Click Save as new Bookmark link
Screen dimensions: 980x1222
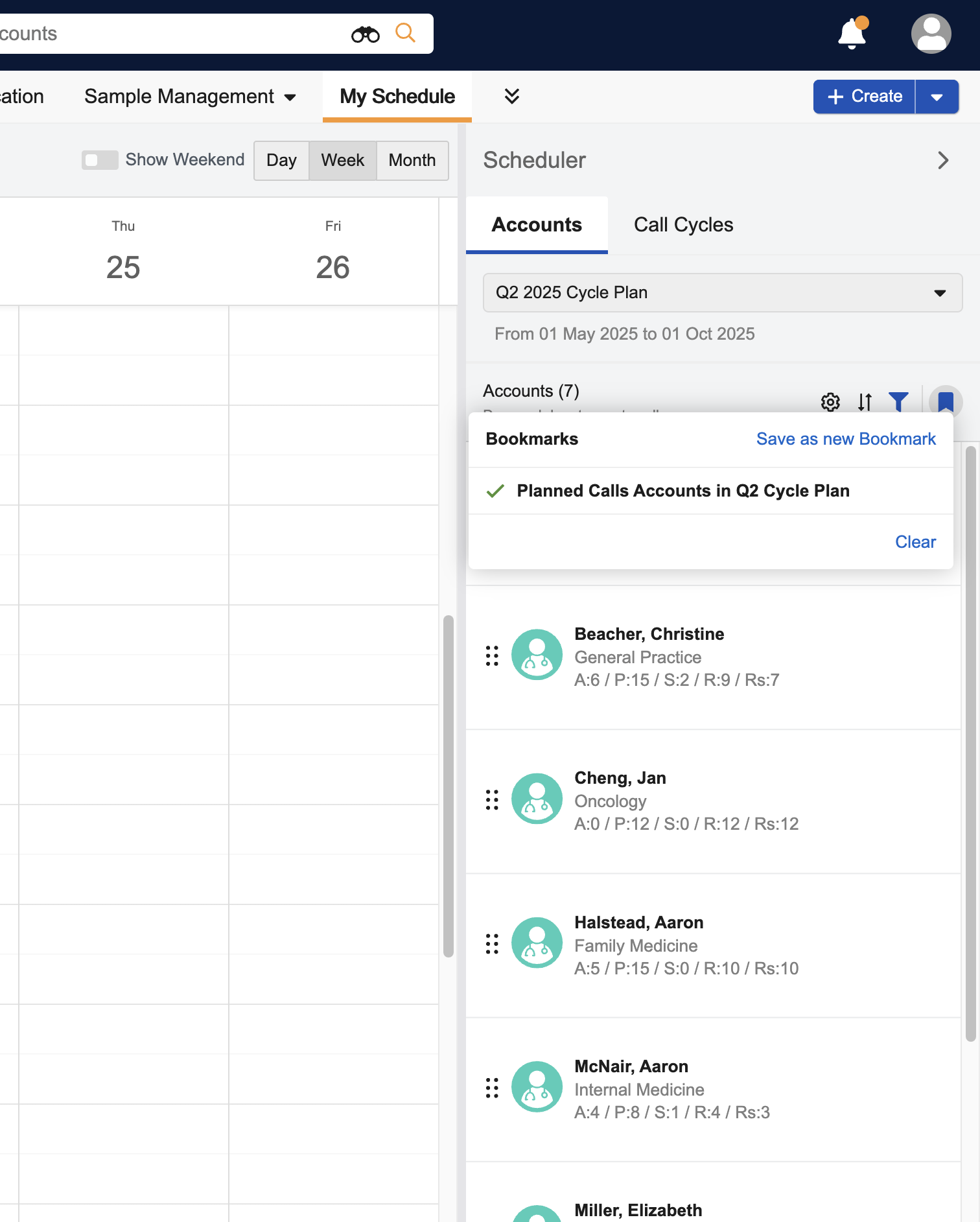click(845, 439)
